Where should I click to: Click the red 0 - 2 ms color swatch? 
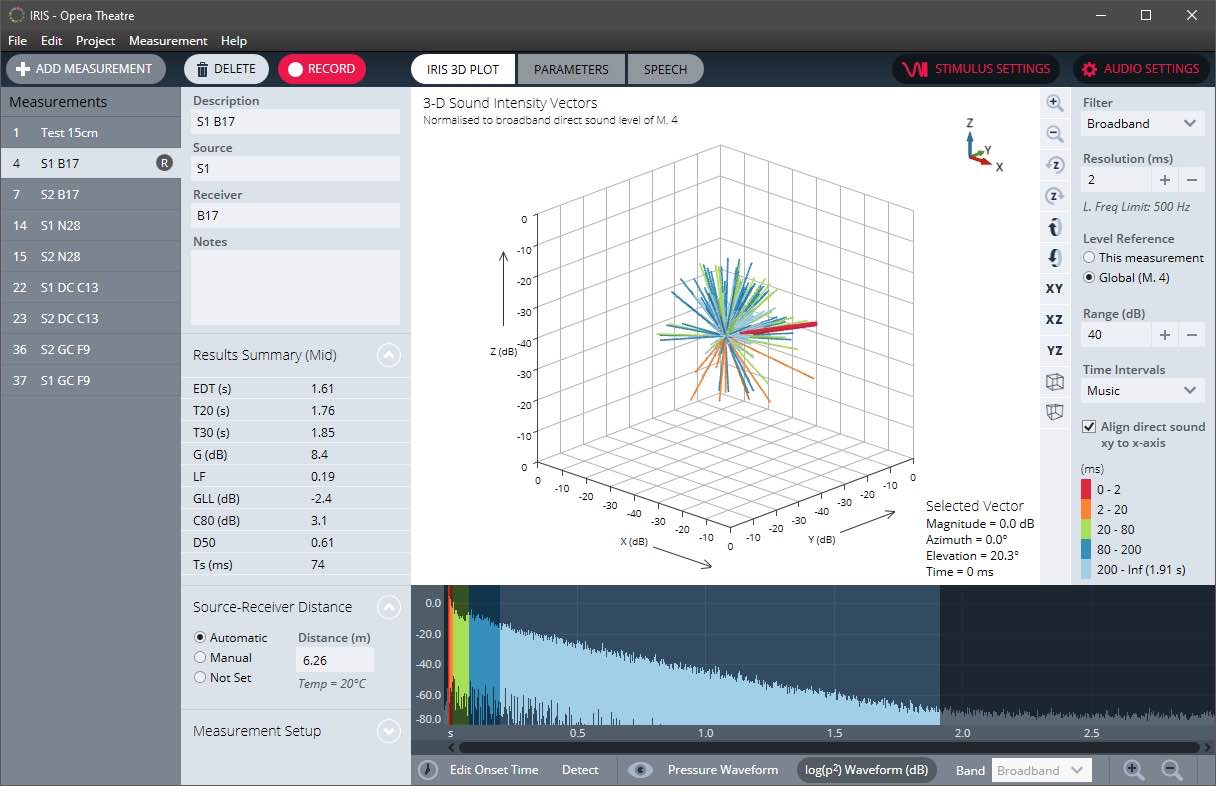[1088, 489]
